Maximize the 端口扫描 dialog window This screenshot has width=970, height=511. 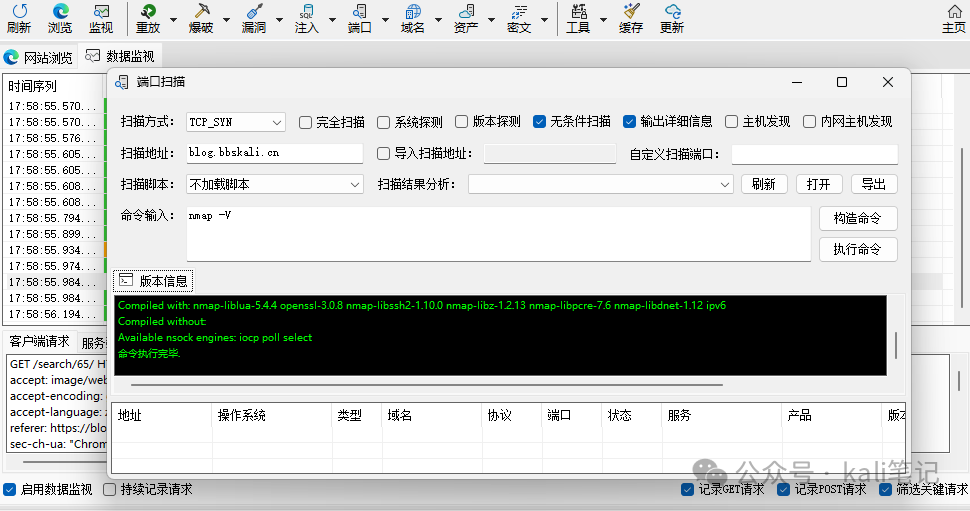click(842, 82)
